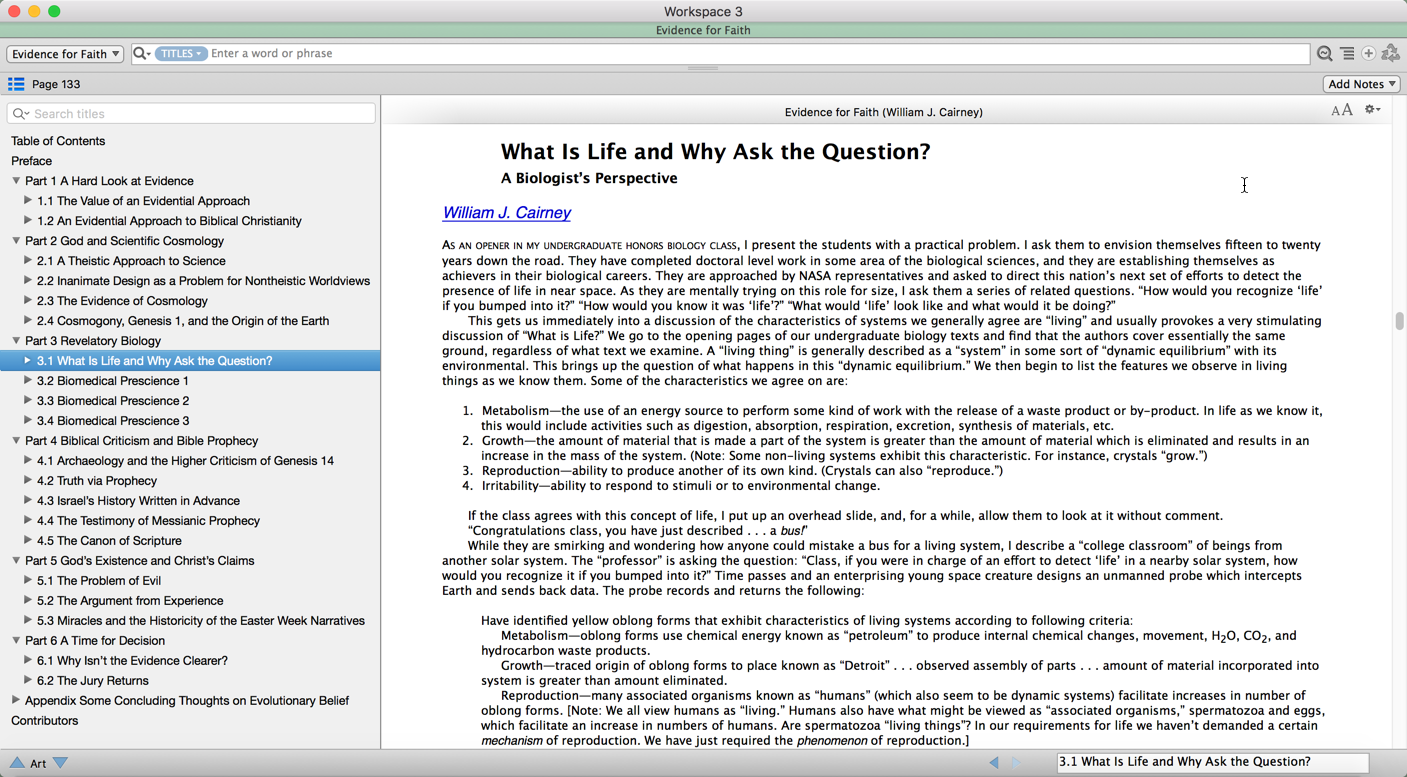Collapse Part 2 God and Scientific Cosmology triangle

pyautogui.click(x=16, y=241)
